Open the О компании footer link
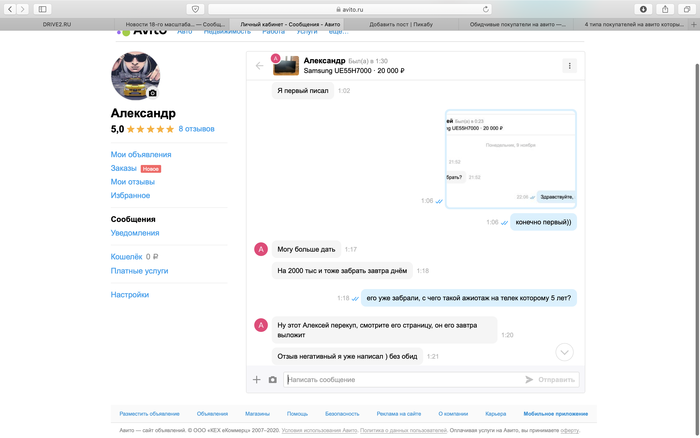Viewport: 700px width, 438px height. [453, 413]
